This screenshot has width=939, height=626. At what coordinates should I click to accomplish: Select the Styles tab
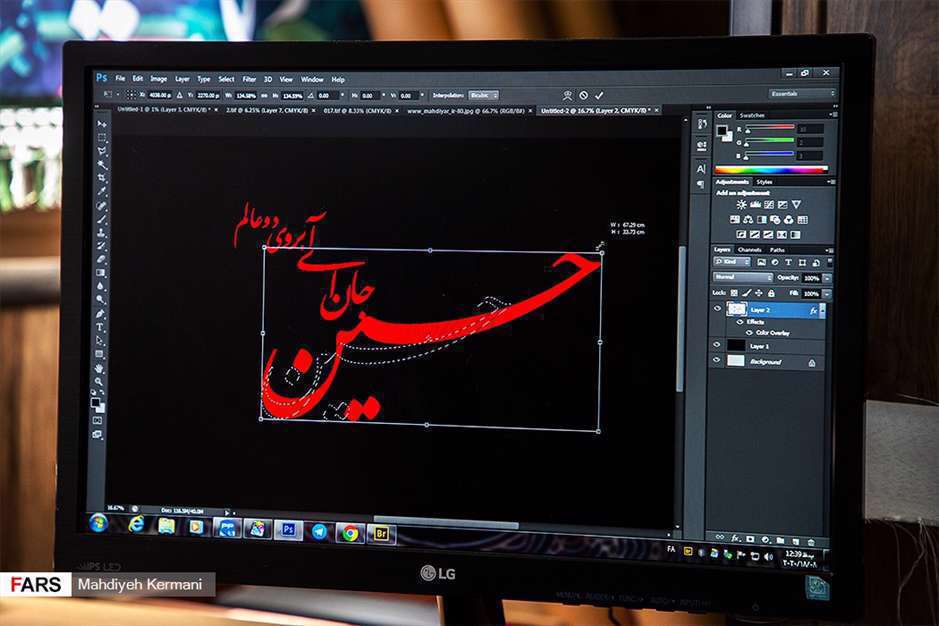763,182
